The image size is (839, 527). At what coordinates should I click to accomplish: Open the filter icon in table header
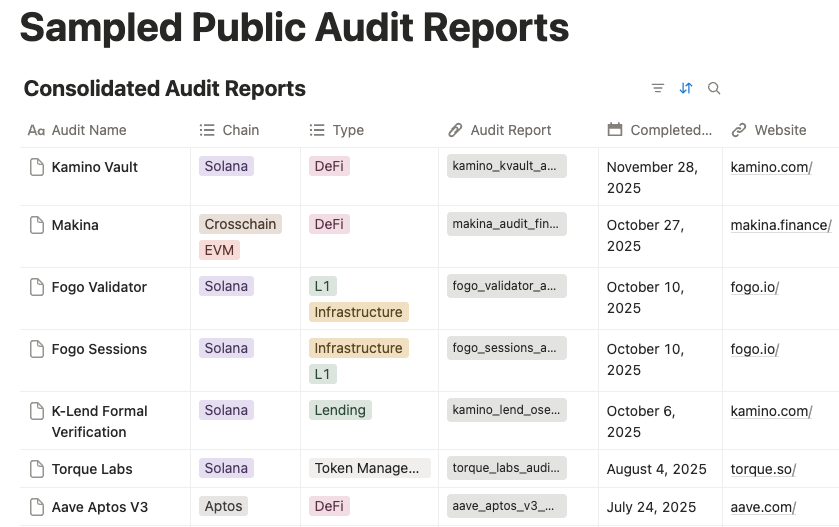click(x=658, y=88)
